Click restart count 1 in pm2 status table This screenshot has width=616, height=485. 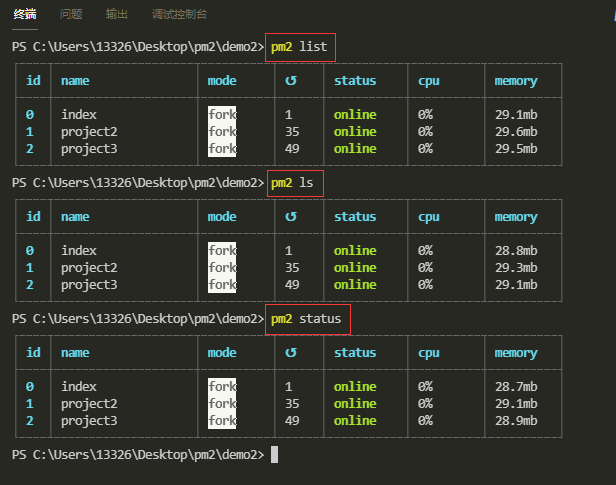click(289, 386)
